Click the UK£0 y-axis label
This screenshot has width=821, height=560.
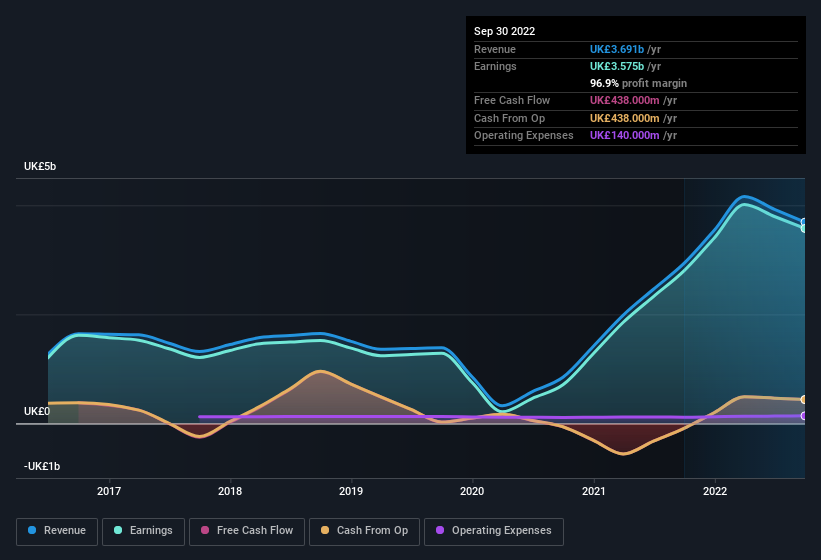37,411
